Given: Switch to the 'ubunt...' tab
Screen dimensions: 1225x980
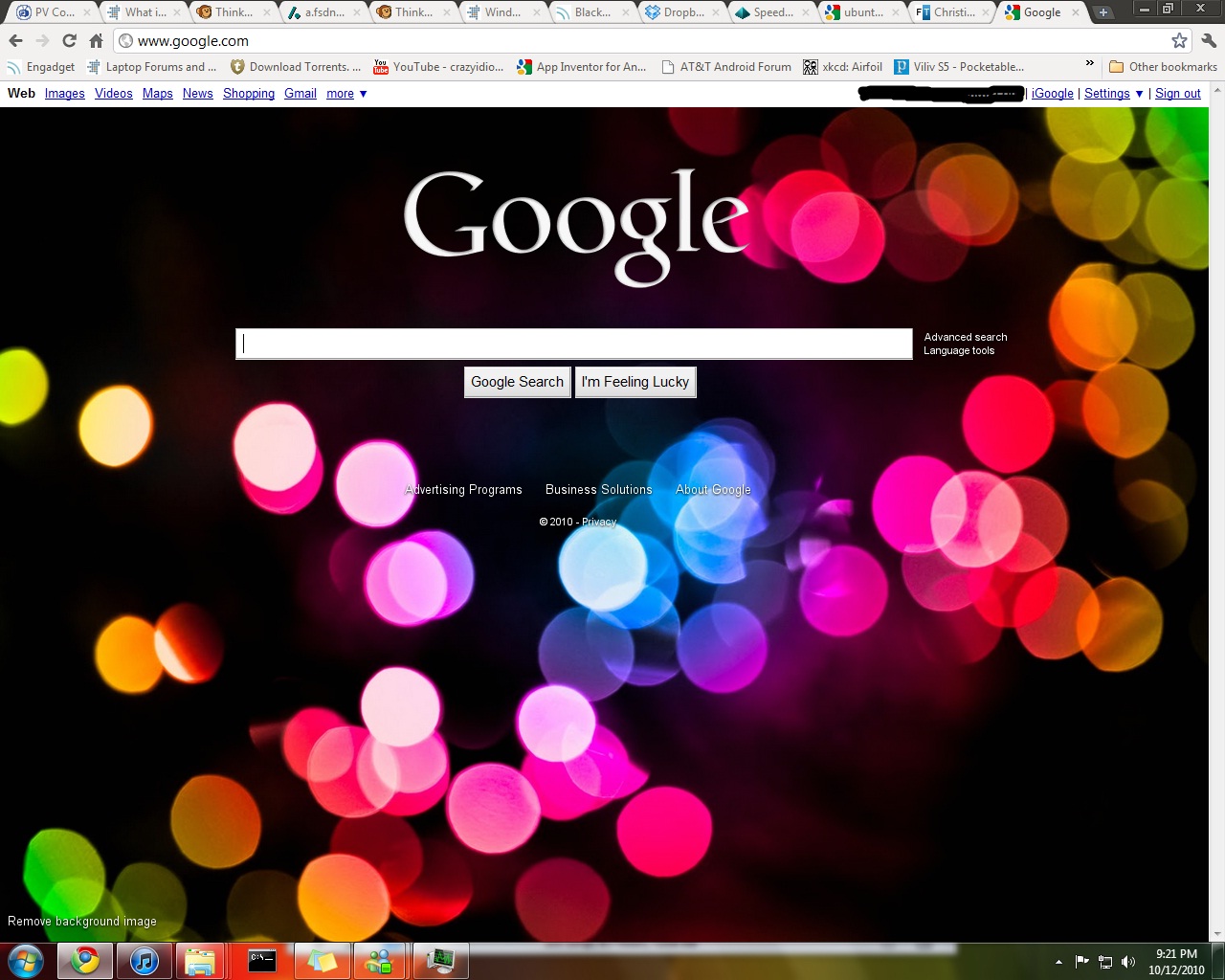Looking at the screenshot, I should tap(862, 12).
